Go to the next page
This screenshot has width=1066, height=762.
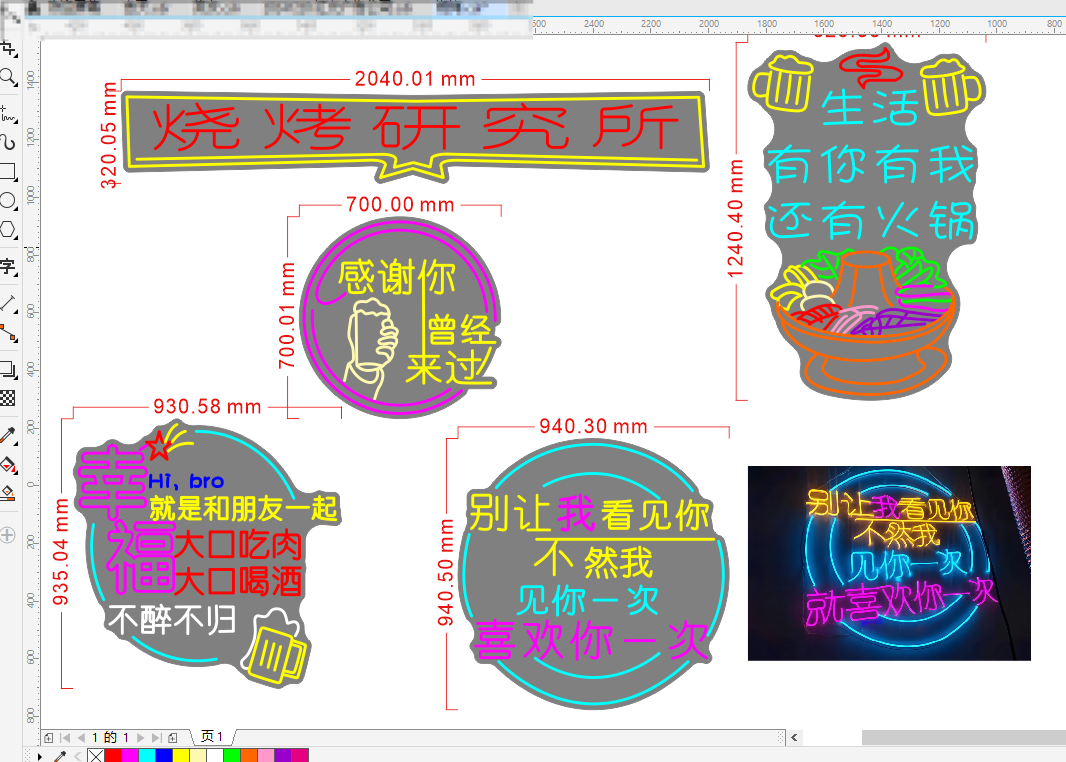[x=141, y=738]
